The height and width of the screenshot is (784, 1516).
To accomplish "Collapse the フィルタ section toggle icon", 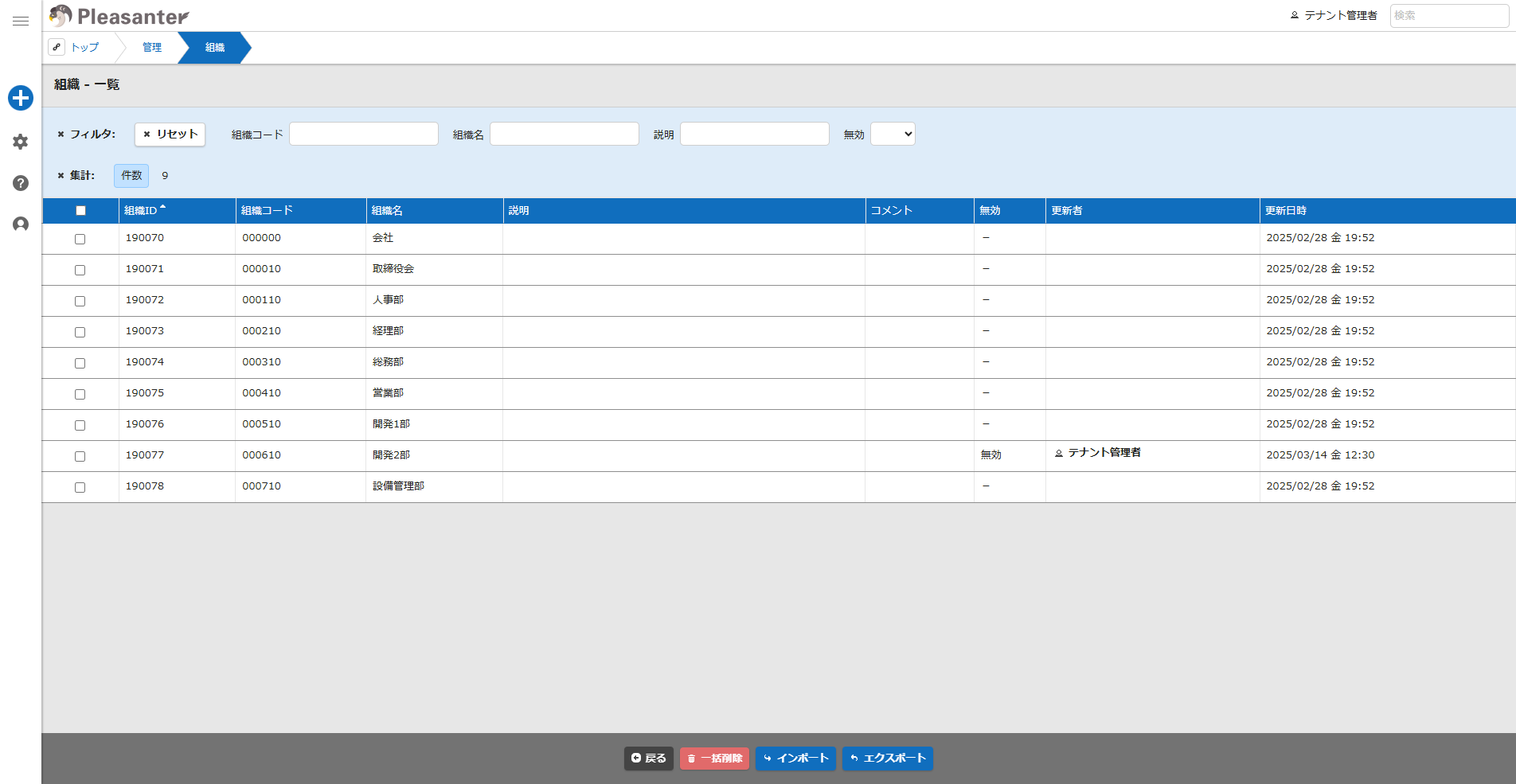I will point(61,135).
